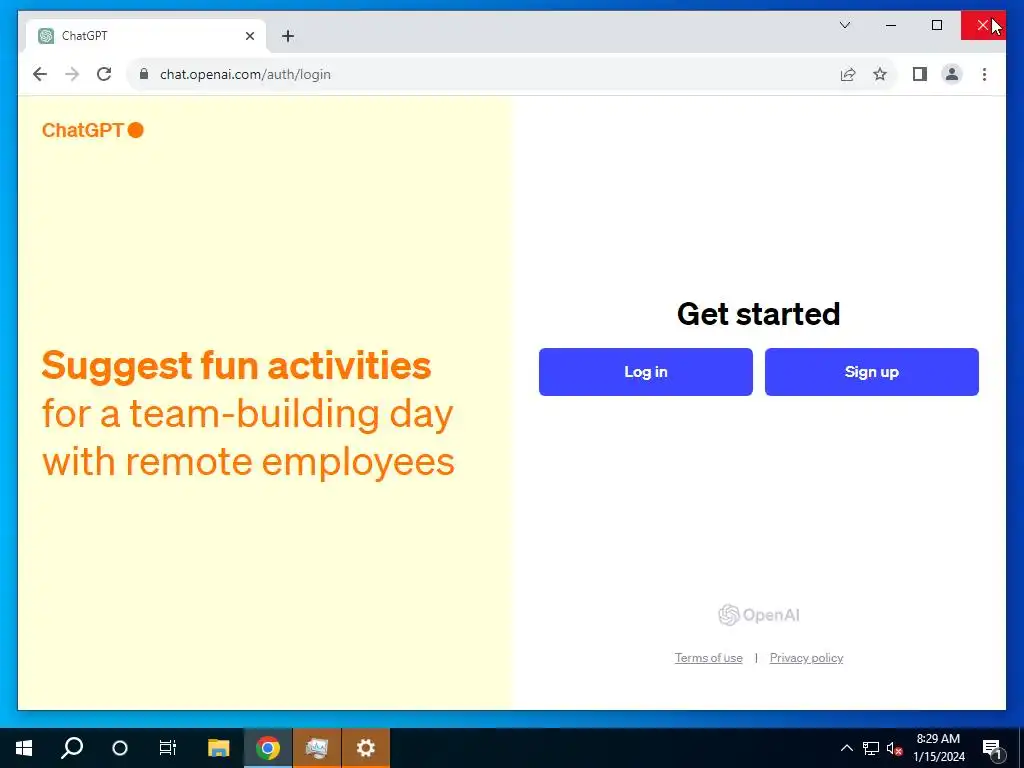Close the Chrome window
Viewport: 1024px width, 768px height.
coord(983,25)
